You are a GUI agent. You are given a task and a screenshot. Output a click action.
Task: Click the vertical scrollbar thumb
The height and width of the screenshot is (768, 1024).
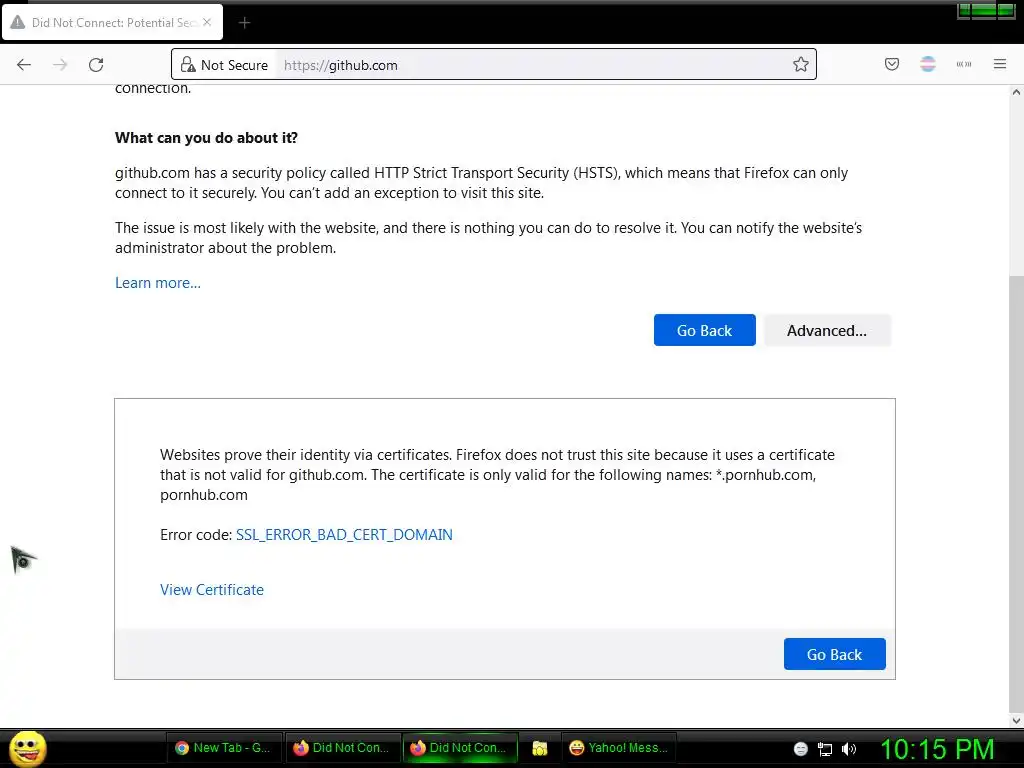coord(1016,493)
